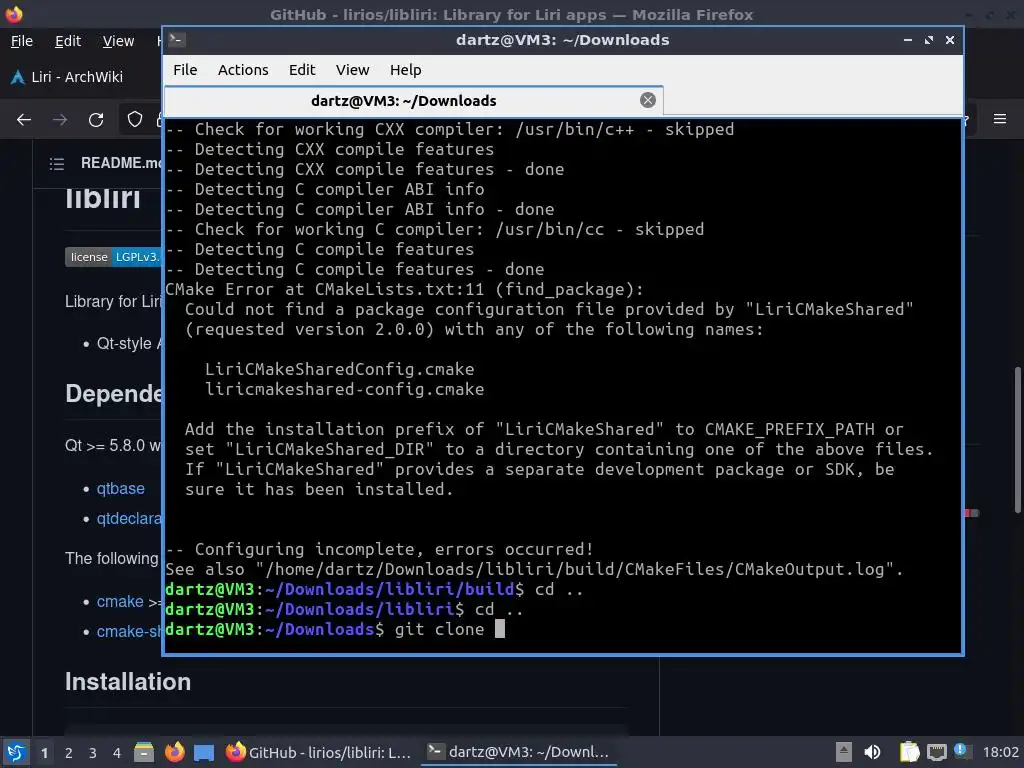Click the license LGPLv3 badge
Screen dimensions: 1024x768
[113, 257]
